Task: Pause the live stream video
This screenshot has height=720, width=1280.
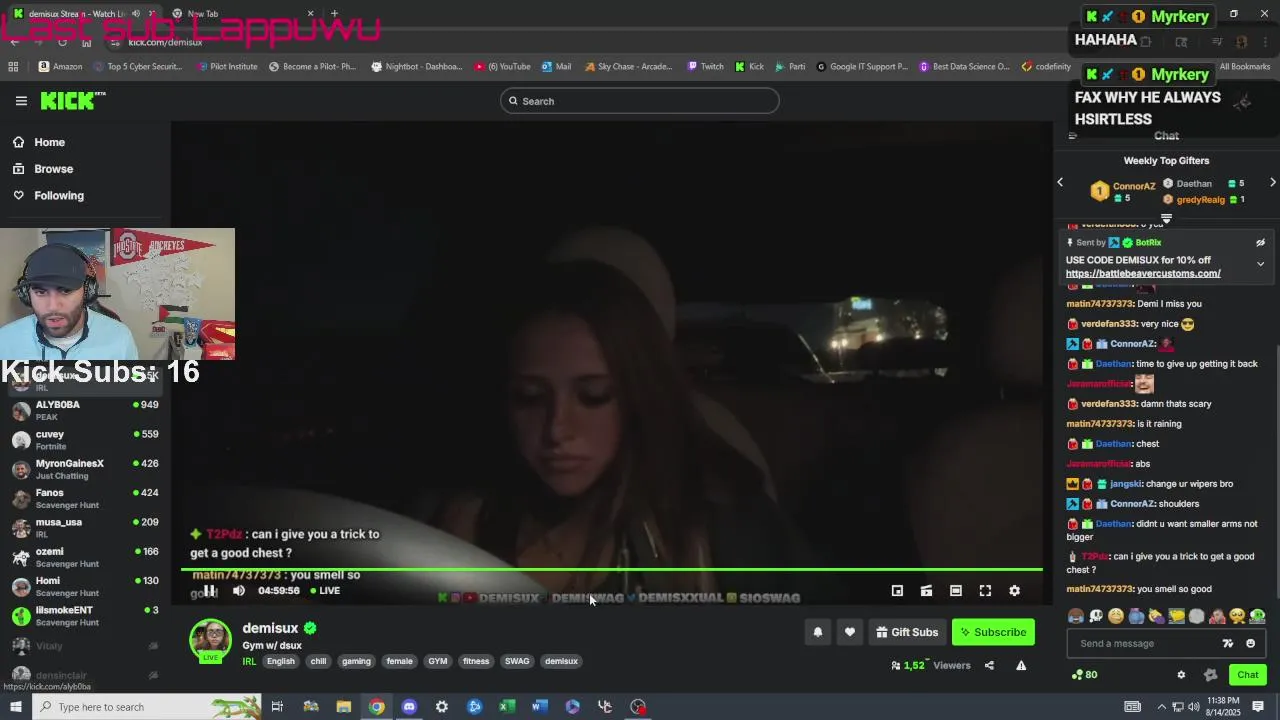Action: [x=210, y=591]
